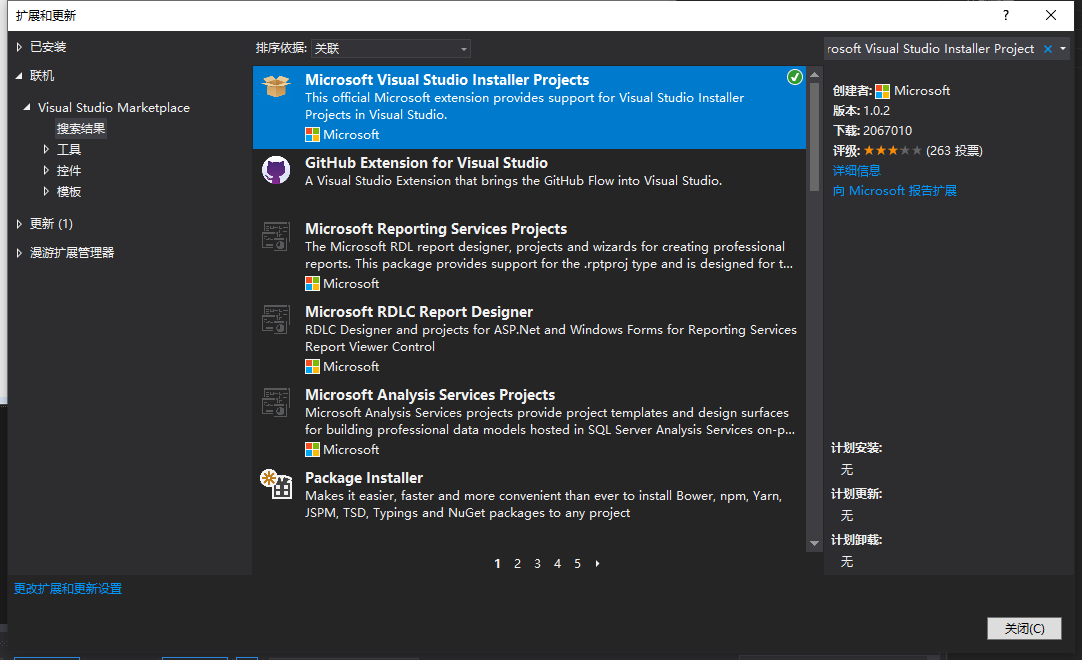The height and width of the screenshot is (660, 1082).
Task: Click the version number 1.0.2
Action: point(876,110)
